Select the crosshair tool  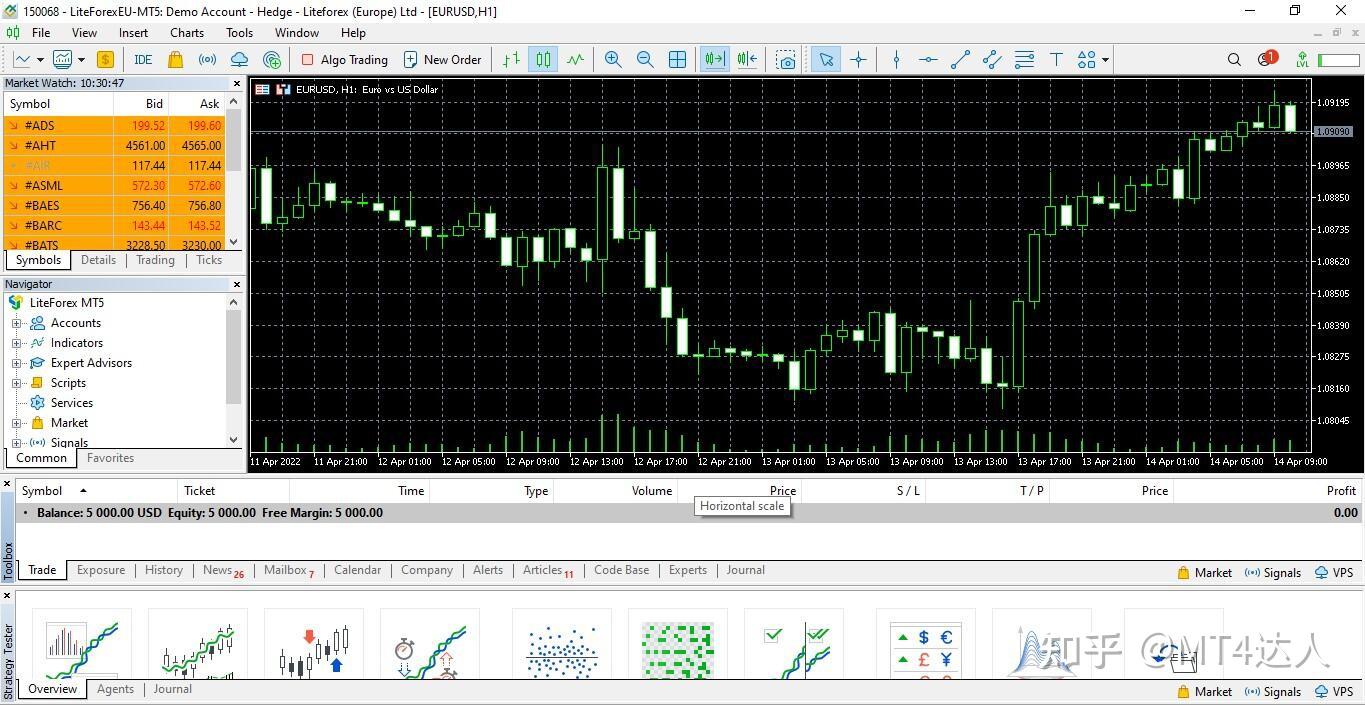pyautogui.click(x=858, y=60)
